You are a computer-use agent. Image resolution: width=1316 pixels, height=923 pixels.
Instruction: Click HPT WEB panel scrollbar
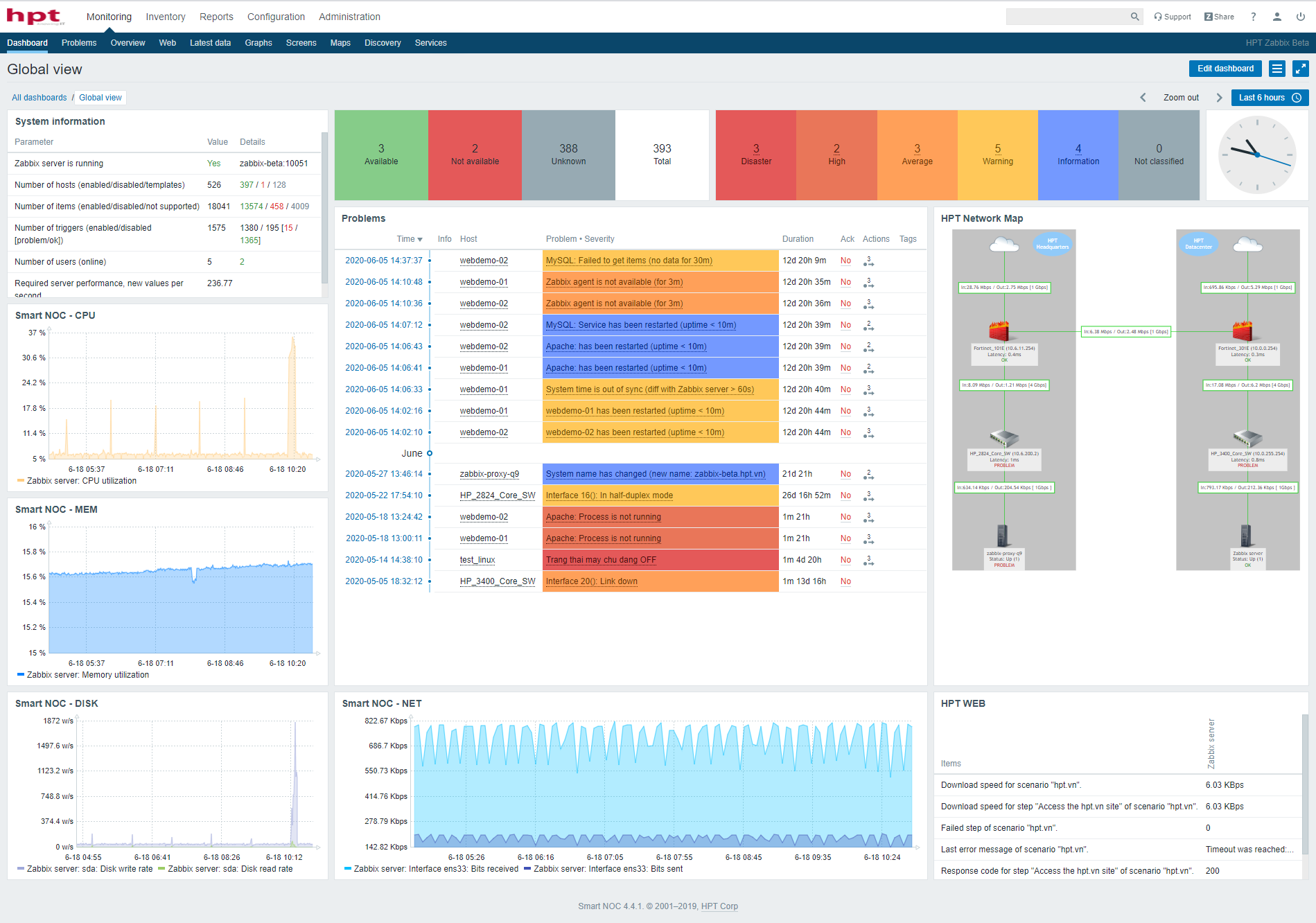tap(1305, 784)
